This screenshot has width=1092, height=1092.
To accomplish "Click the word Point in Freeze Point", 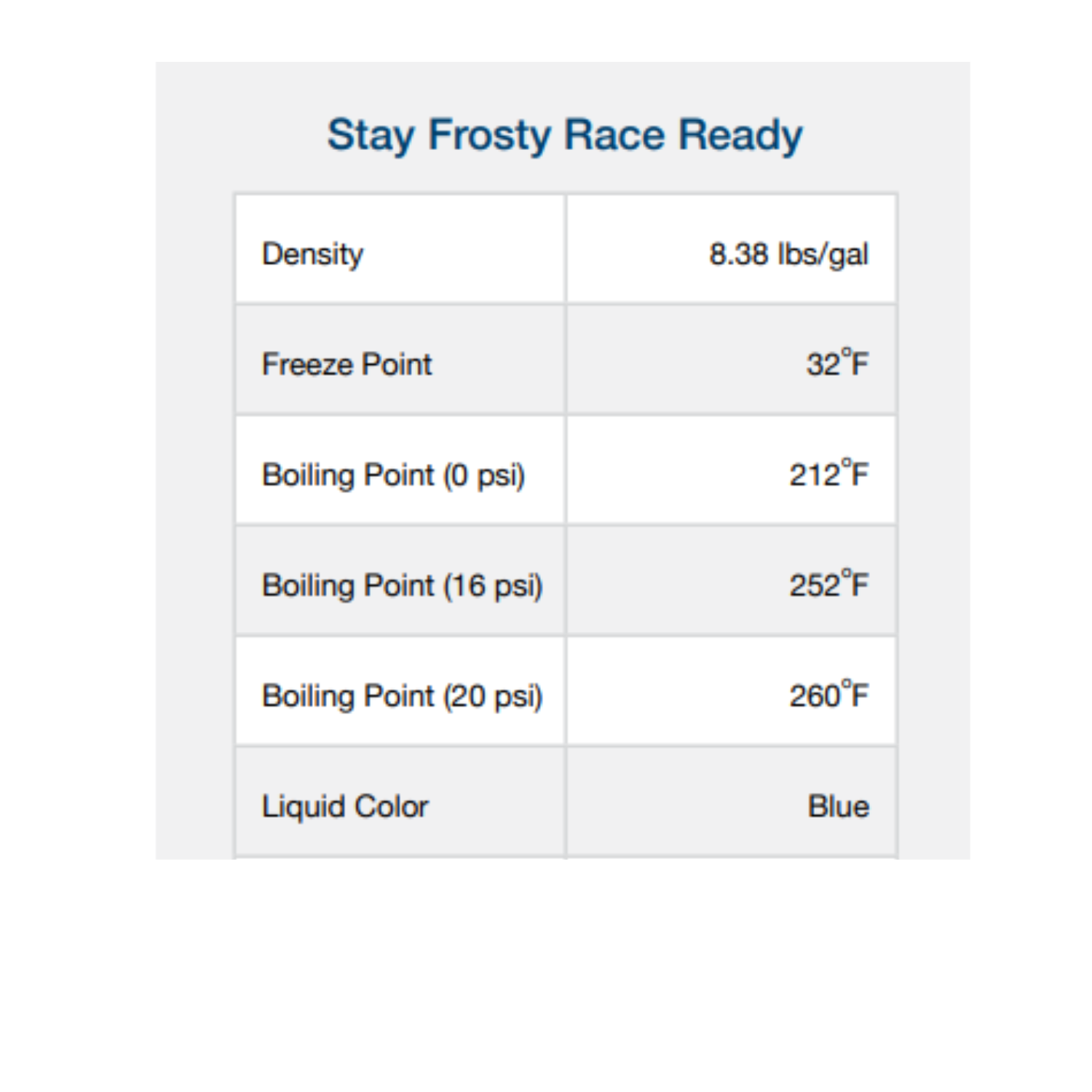I will 397,364.
